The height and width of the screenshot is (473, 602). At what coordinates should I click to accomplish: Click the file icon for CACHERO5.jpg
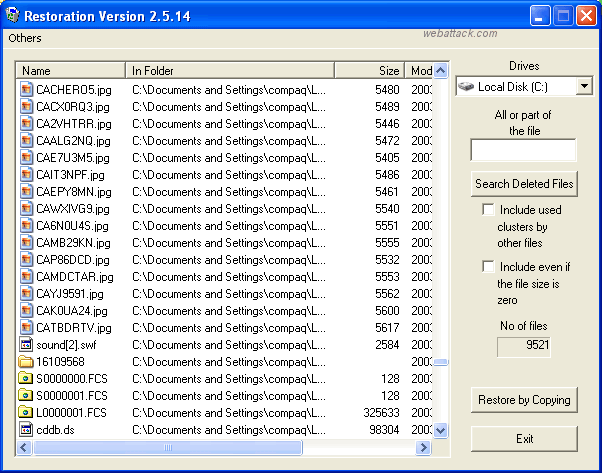[27, 90]
